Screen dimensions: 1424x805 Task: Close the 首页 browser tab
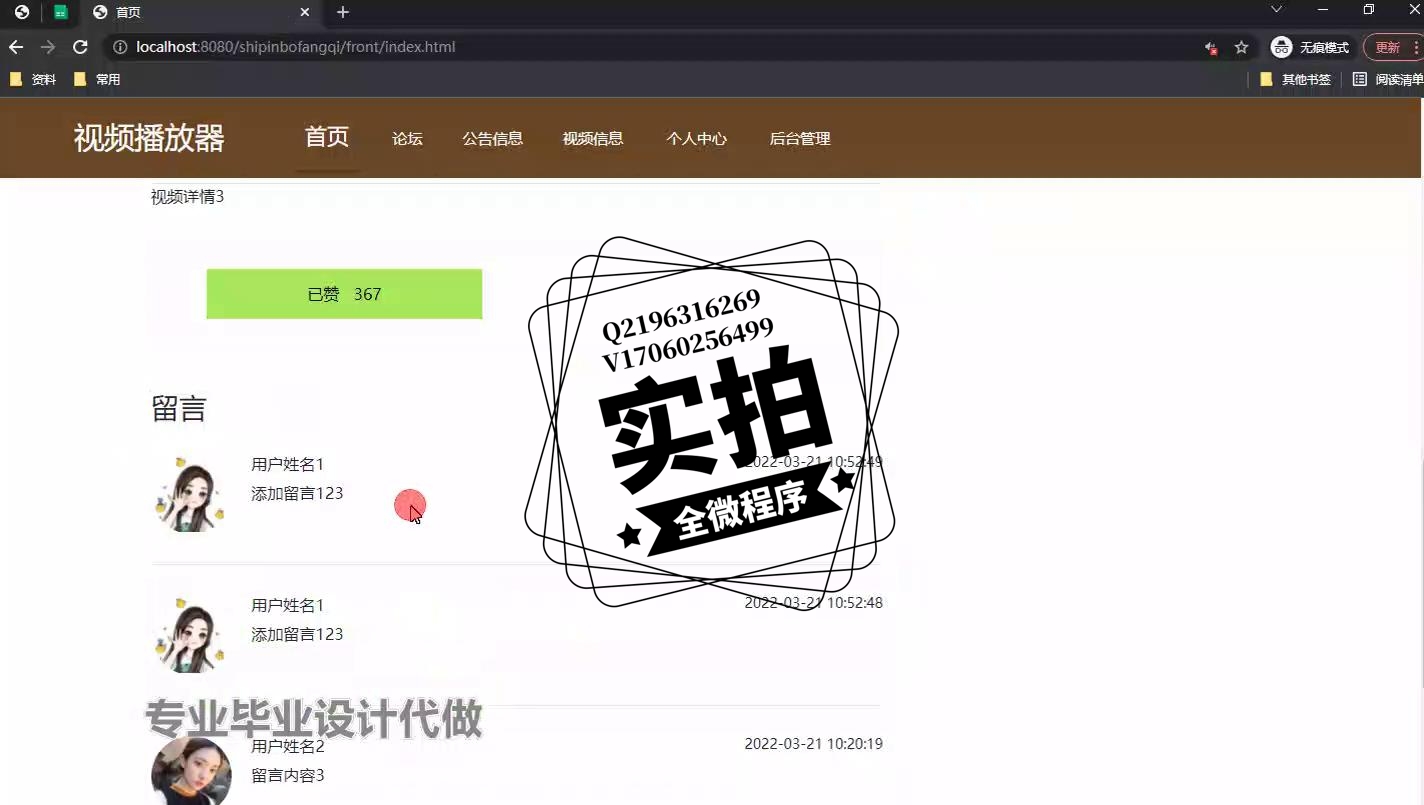tap(305, 12)
